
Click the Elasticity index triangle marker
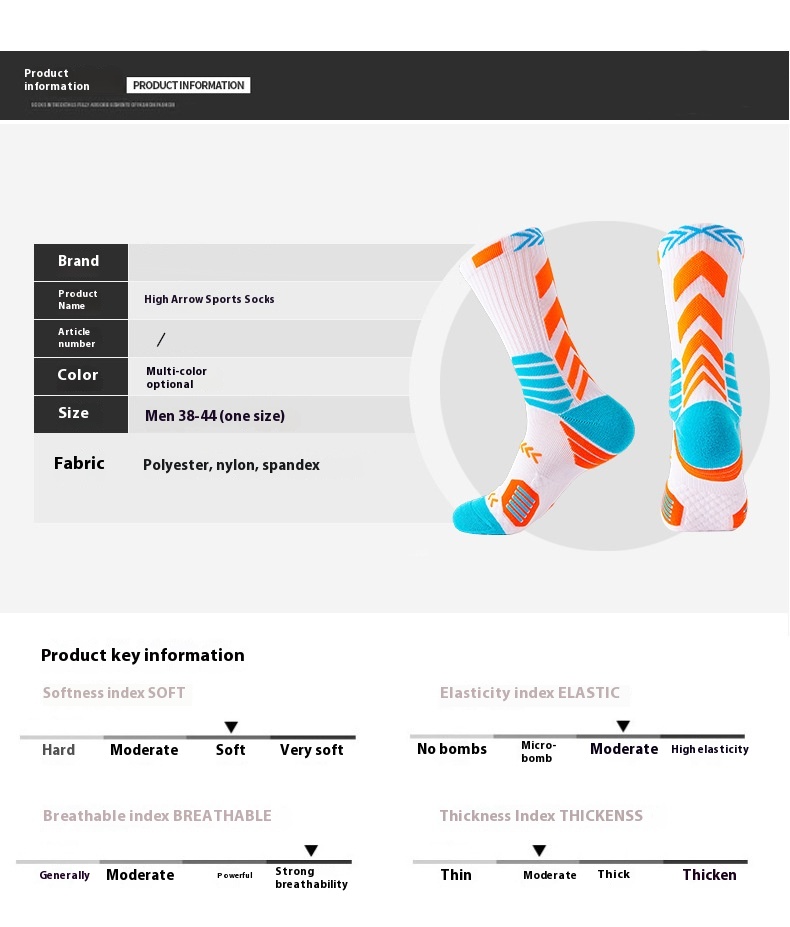(623, 726)
